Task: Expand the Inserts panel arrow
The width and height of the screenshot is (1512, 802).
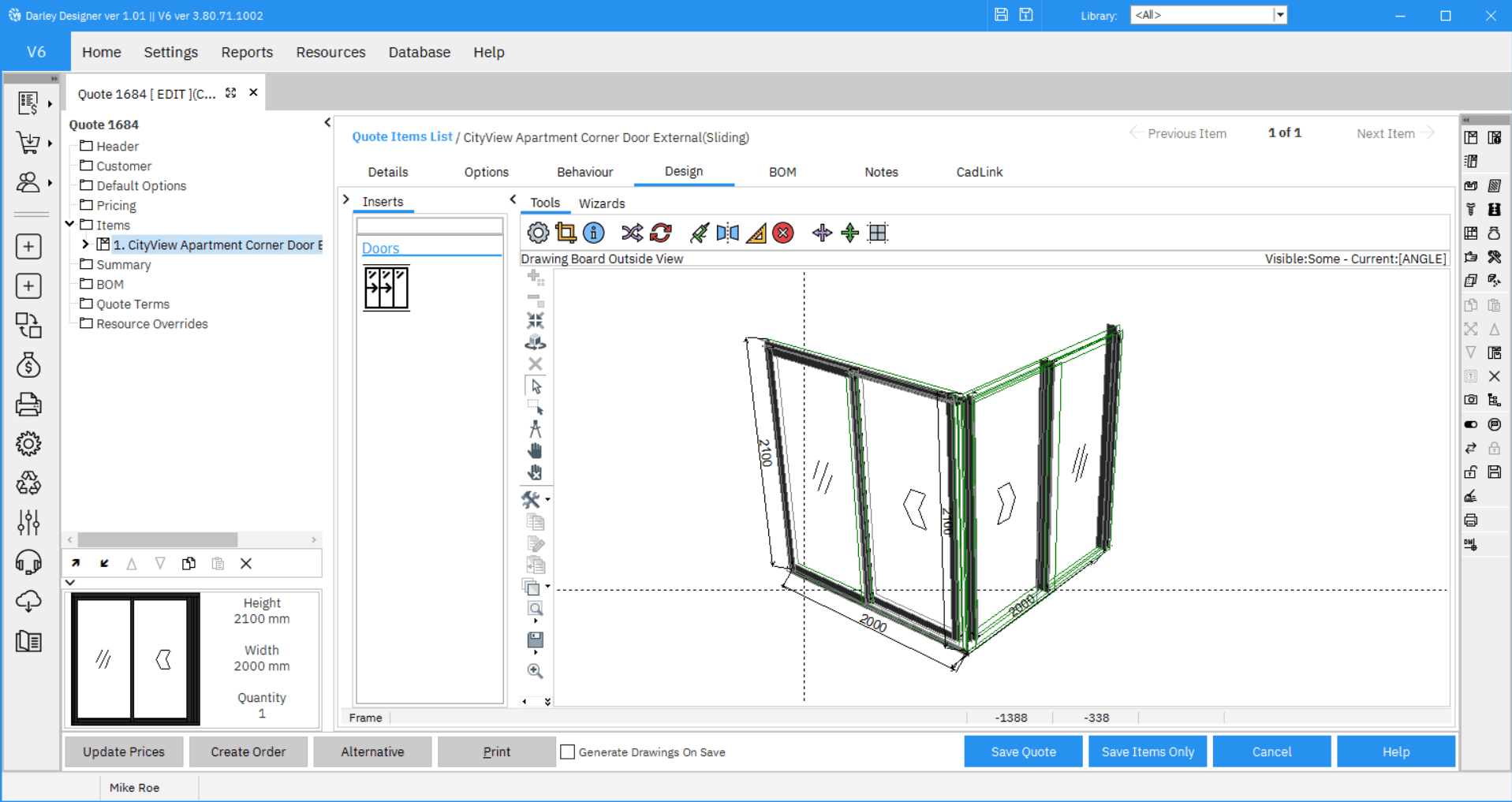Action: point(346,200)
